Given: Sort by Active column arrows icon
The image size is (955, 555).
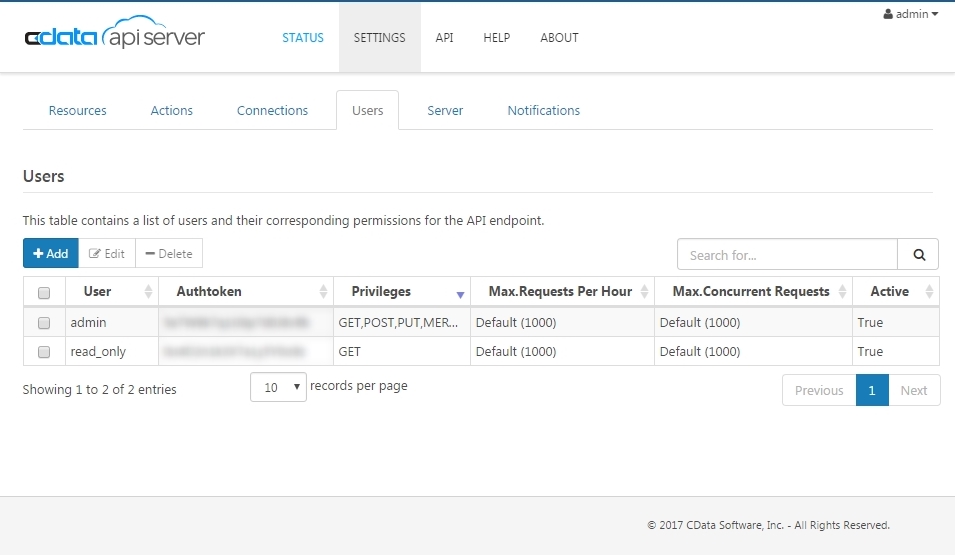Looking at the screenshot, I should (x=929, y=292).
